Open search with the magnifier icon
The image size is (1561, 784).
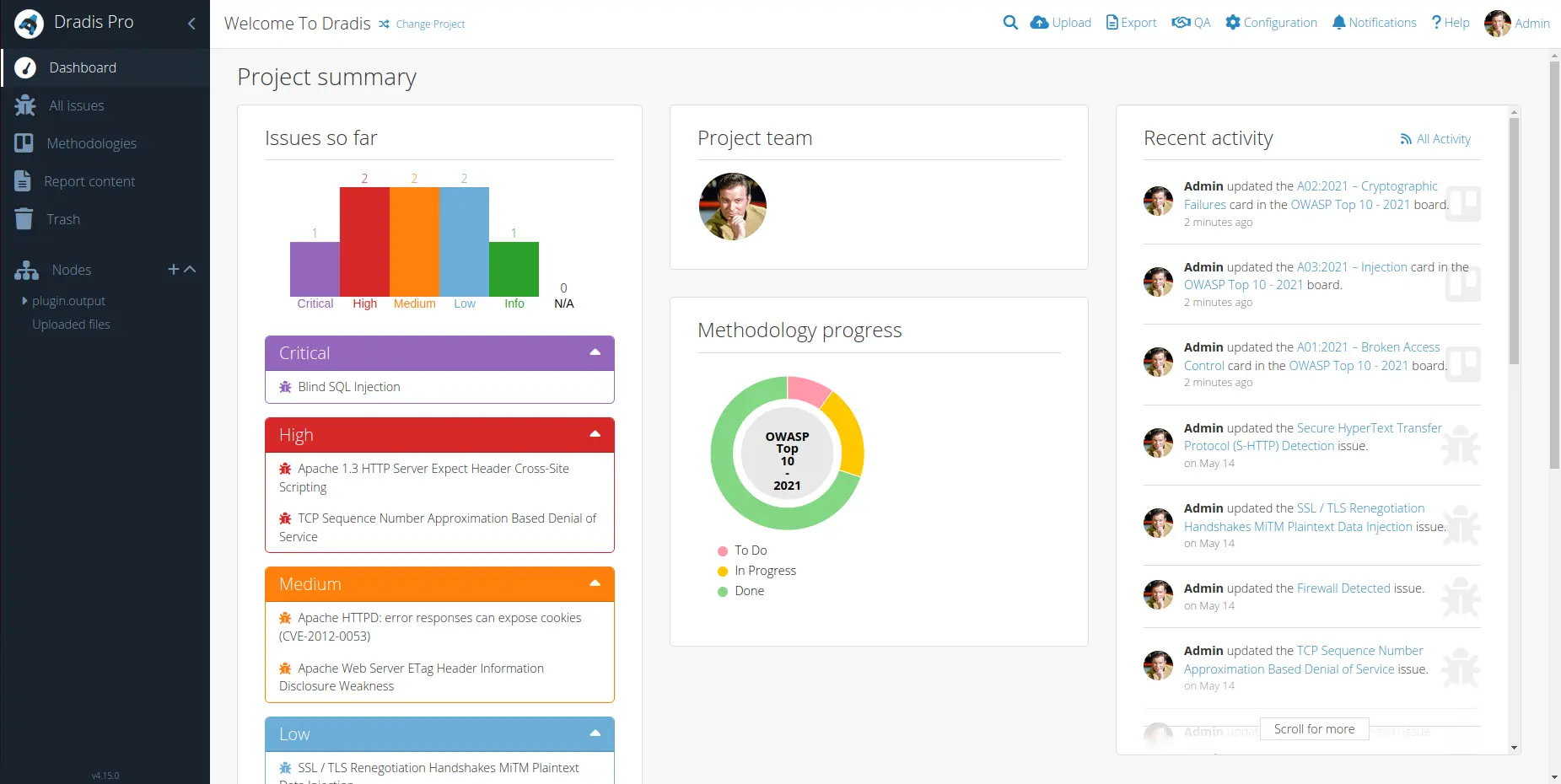pos(1010,23)
